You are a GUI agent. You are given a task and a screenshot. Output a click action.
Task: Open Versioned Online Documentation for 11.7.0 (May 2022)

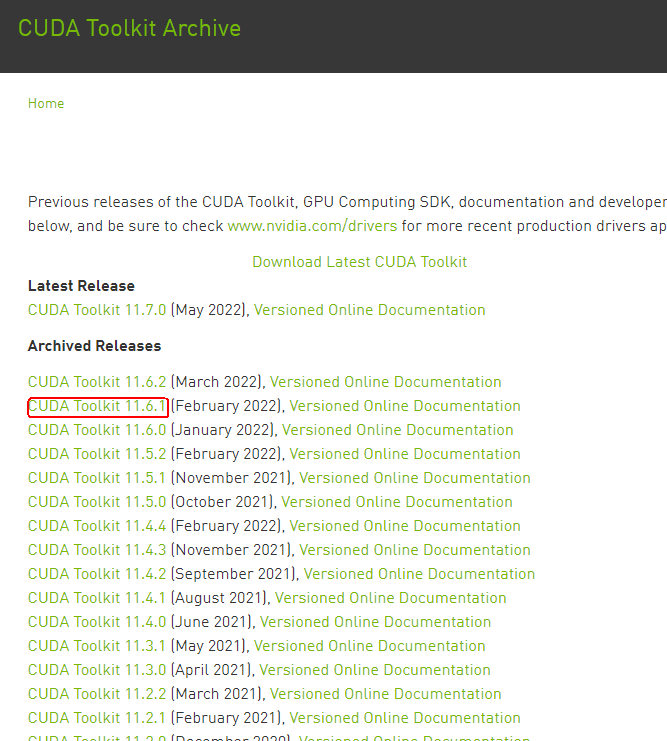370,310
